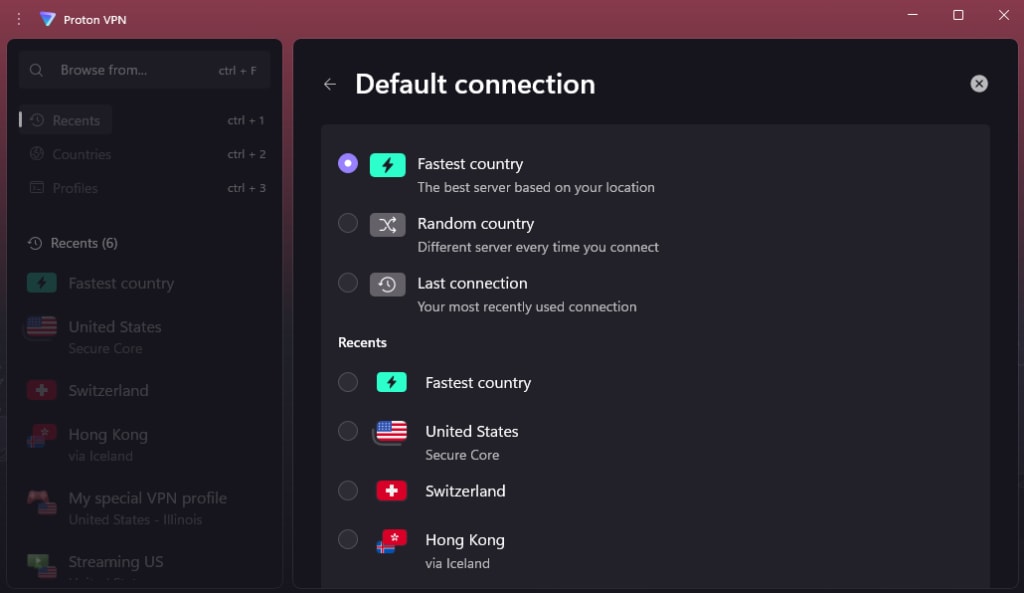Select United States Secure Core radio button
The image size is (1024, 593).
(348, 431)
